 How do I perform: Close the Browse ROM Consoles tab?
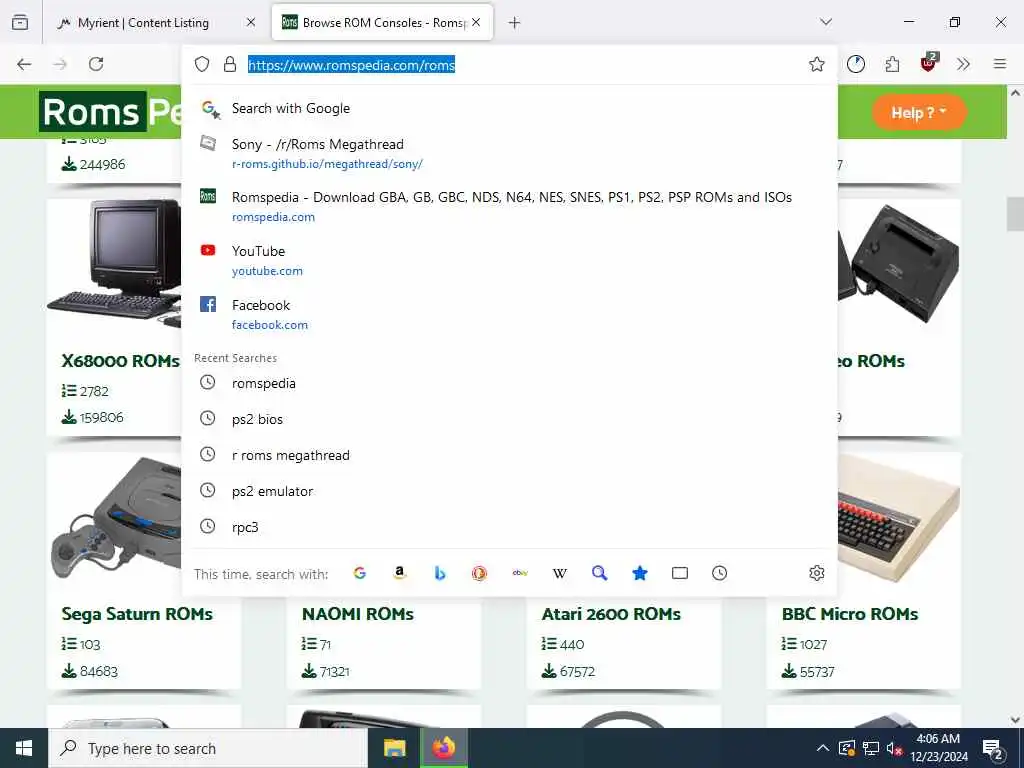[x=476, y=23]
